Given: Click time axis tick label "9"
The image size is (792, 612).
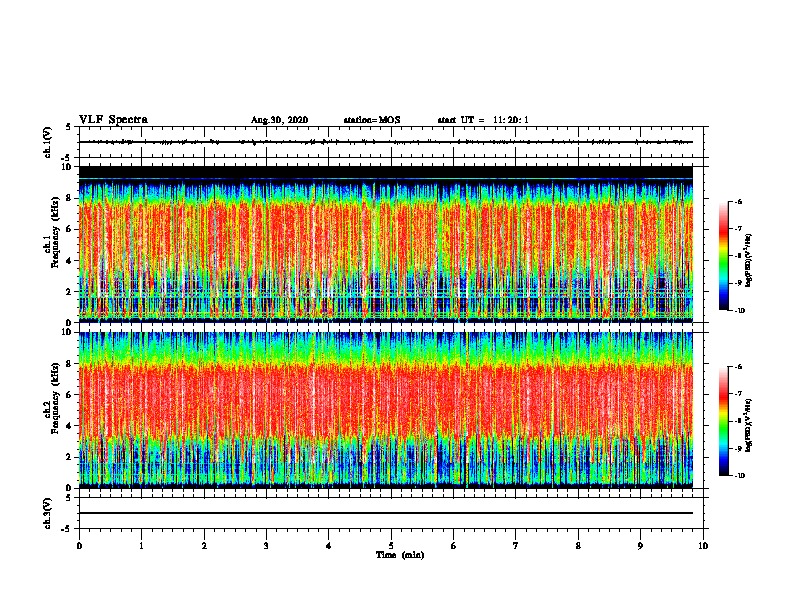Looking at the screenshot, I should coord(640,546).
